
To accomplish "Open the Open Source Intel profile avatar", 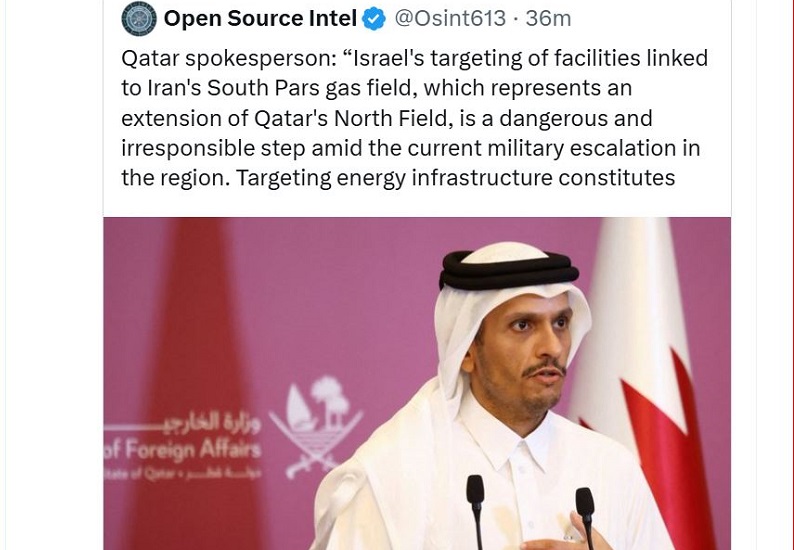I will (138, 18).
